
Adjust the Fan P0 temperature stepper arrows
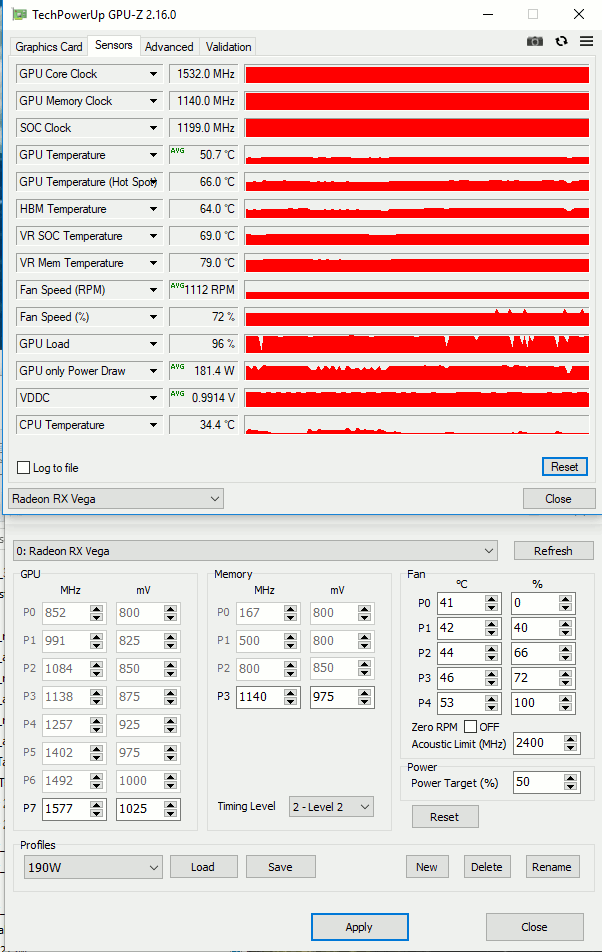point(492,603)
